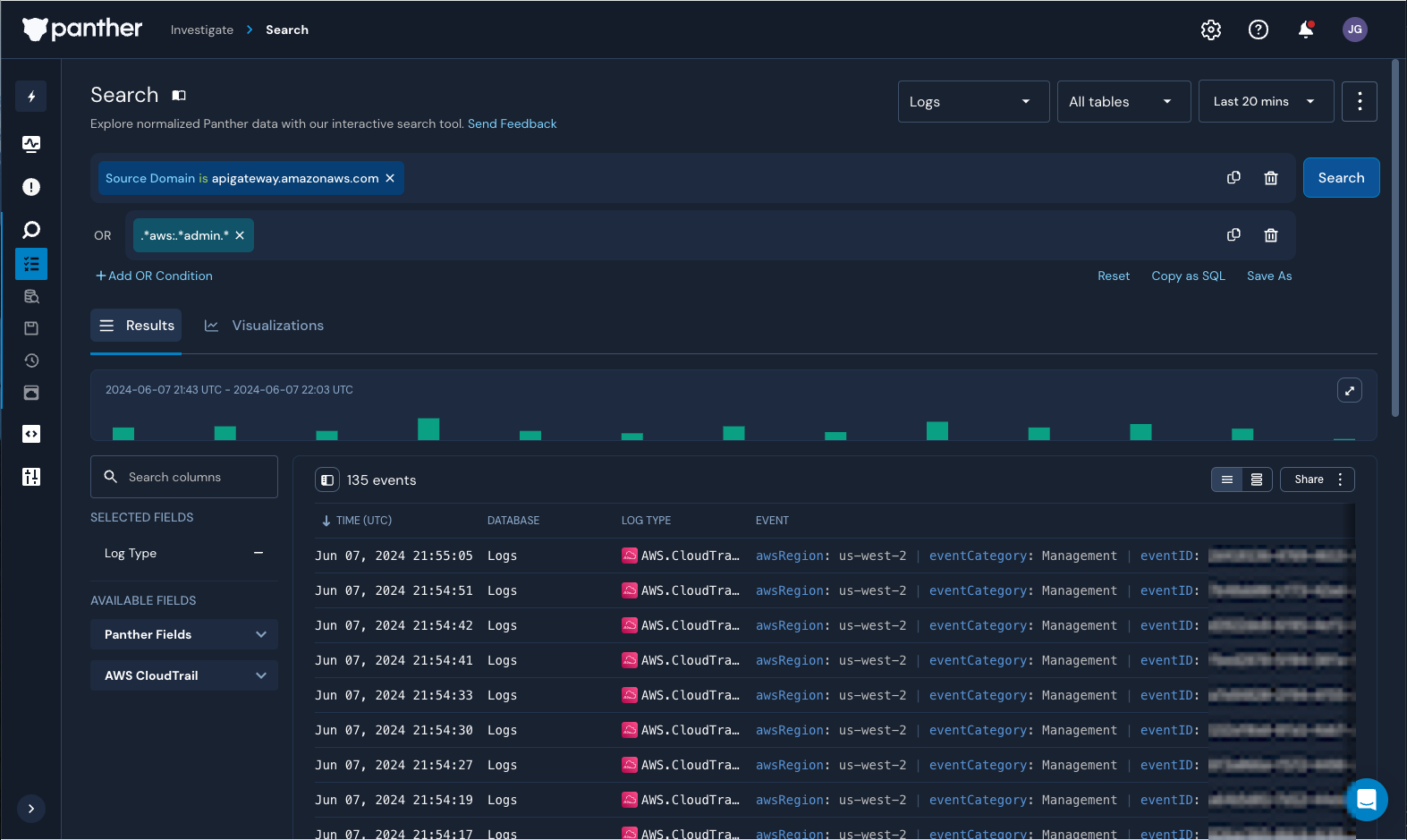The height and width of the screenshot is (840, 1407).
Task: Delete the aws admin OR filter row
Action: (1271, 235)
